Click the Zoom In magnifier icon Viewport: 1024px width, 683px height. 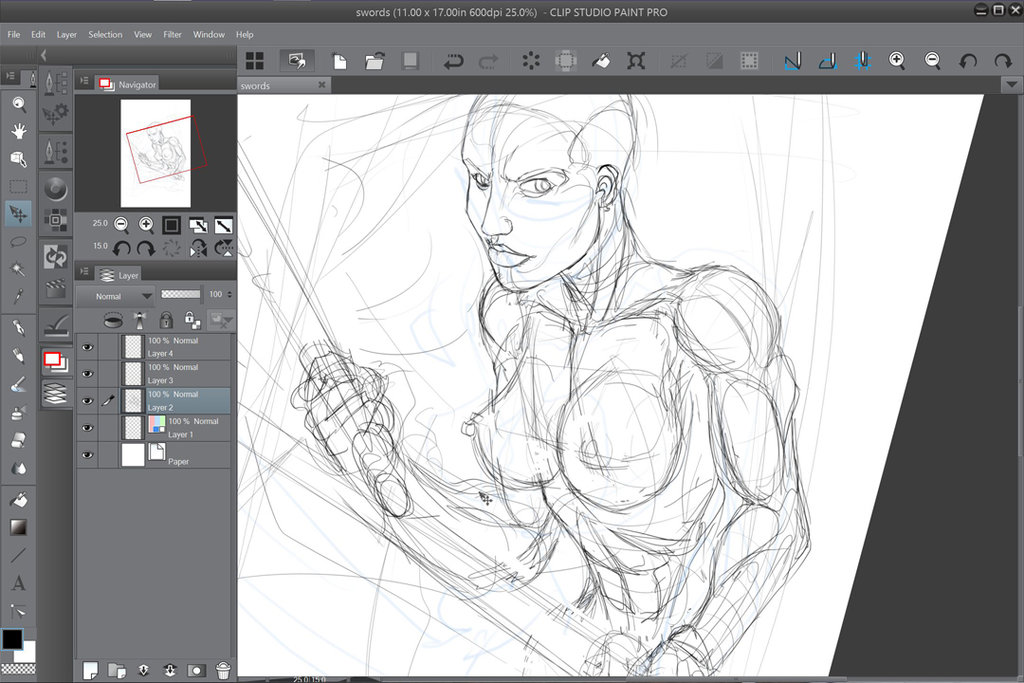[898, 61]
